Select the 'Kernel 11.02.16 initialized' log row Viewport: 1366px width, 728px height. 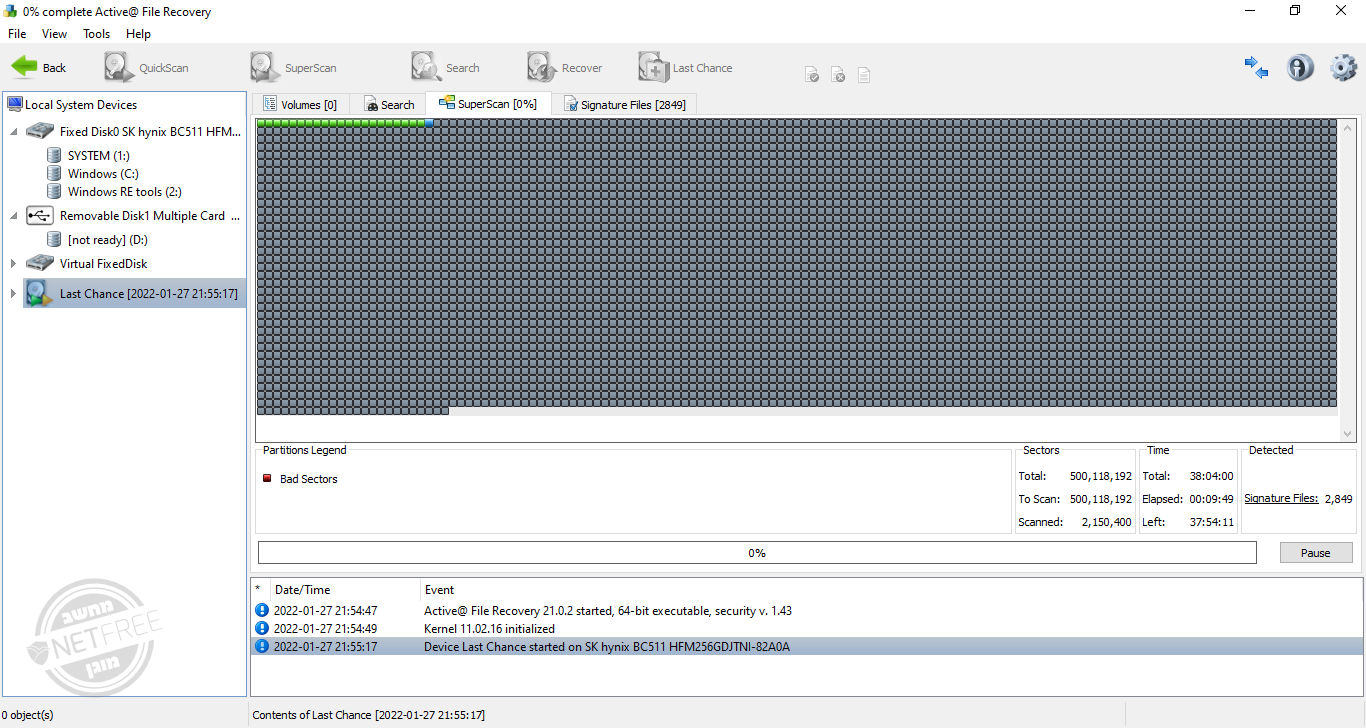(x=806, y=628)
